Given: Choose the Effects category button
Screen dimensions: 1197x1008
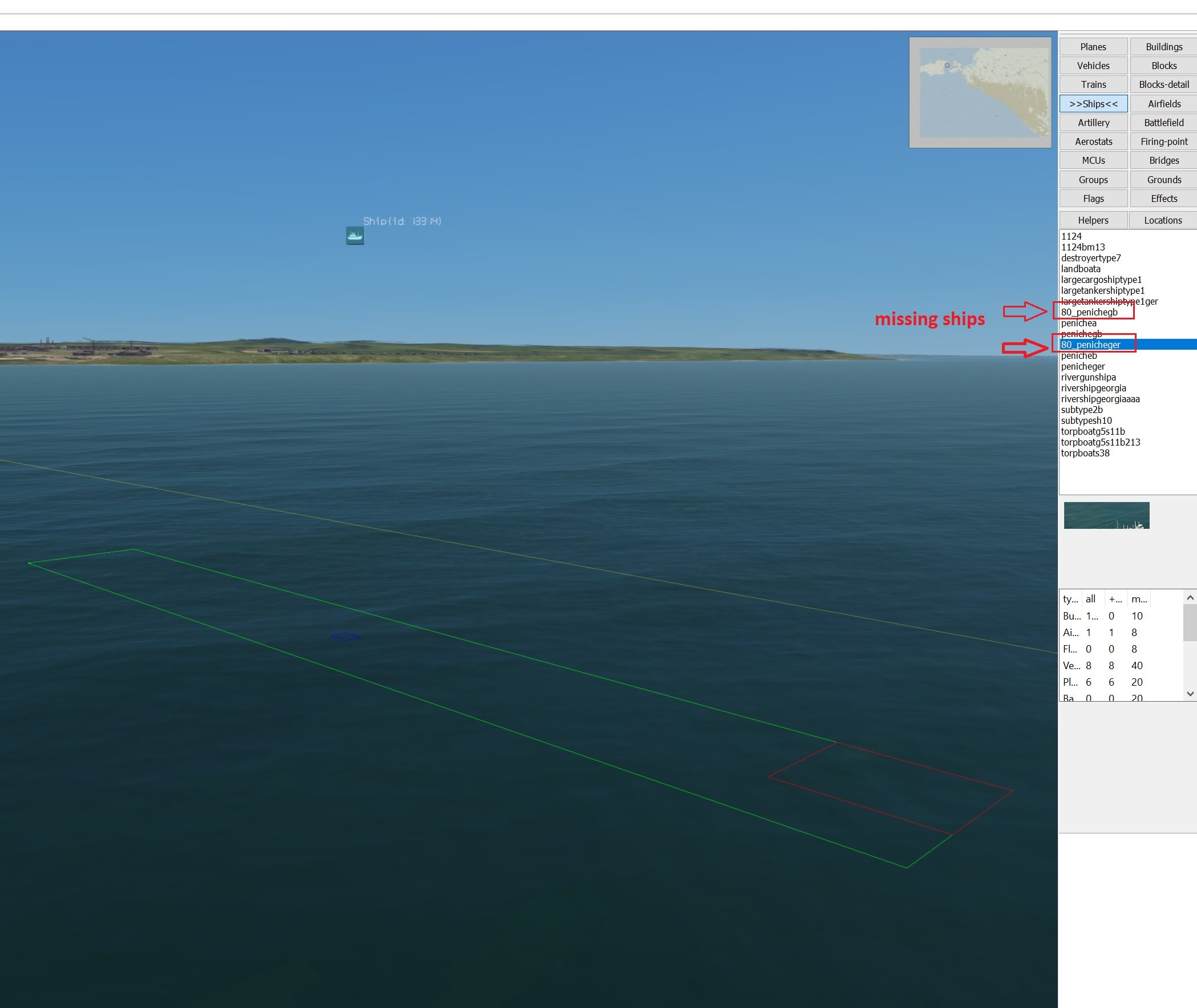Looking at the screenshot, I should click(x=1164, y=199).
